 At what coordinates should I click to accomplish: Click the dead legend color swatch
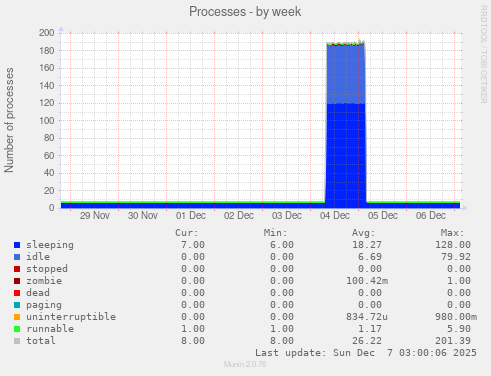[17, 293]
